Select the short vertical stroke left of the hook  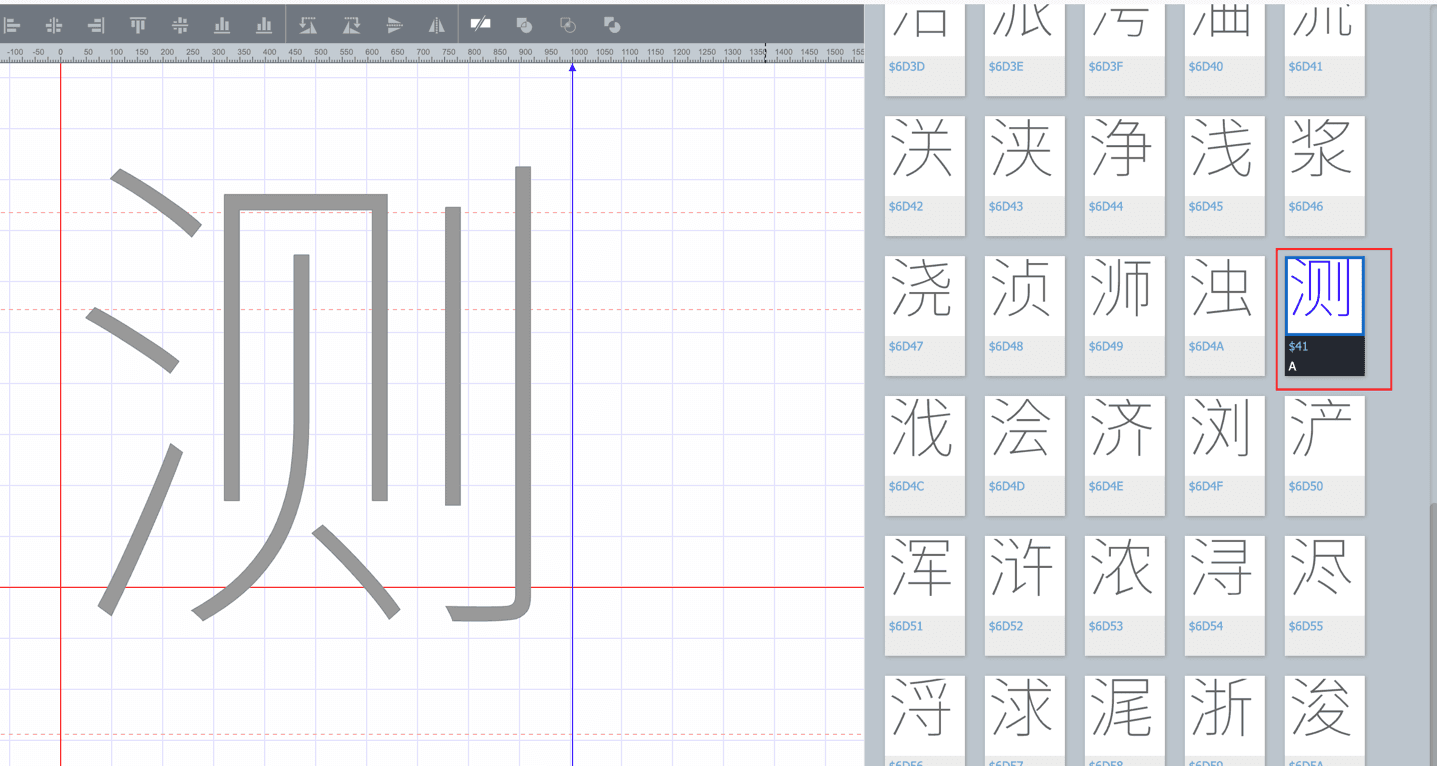tap(453, 355)
